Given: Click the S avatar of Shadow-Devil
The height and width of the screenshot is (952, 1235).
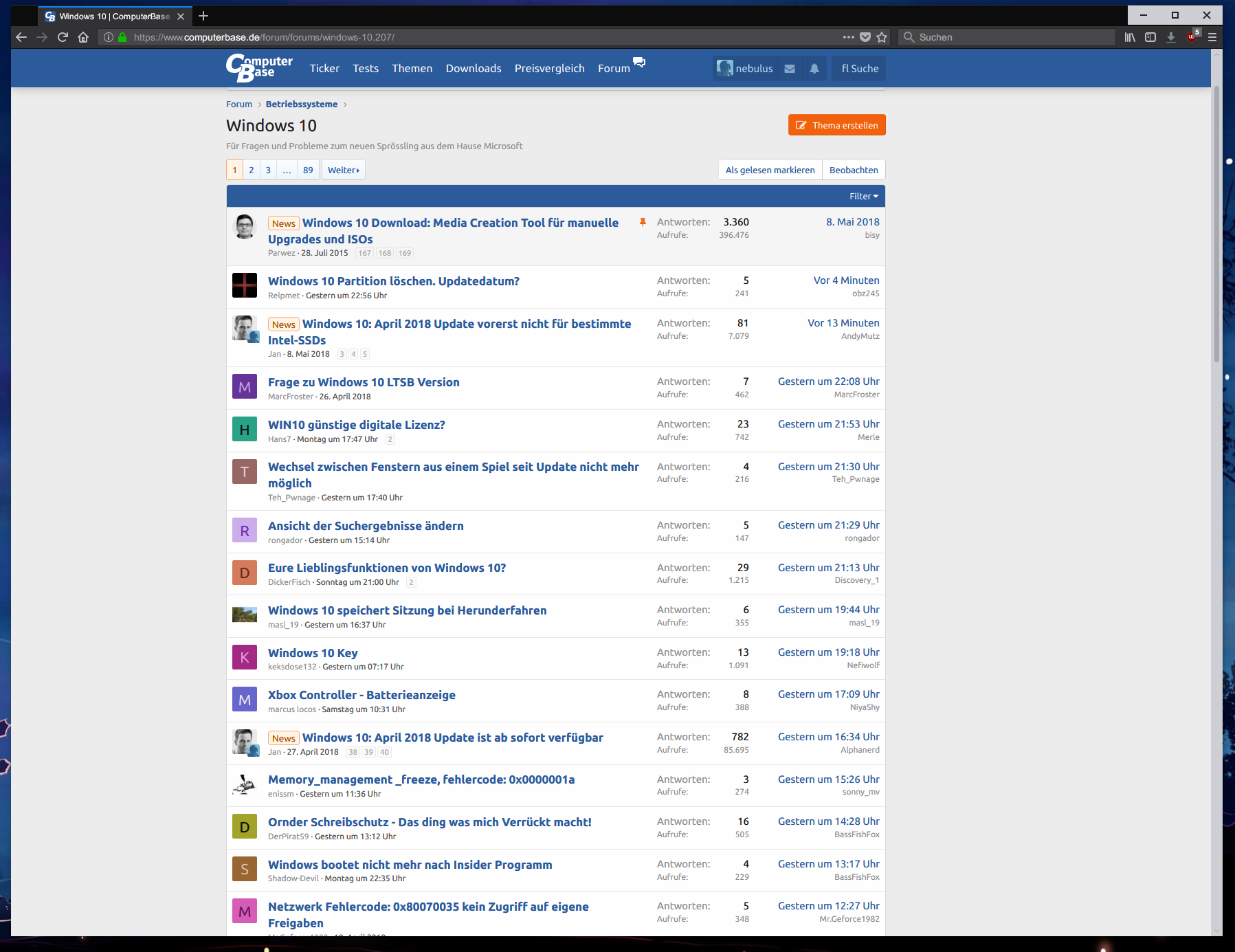Looking at the screenshot, I should tap(245, 870).
